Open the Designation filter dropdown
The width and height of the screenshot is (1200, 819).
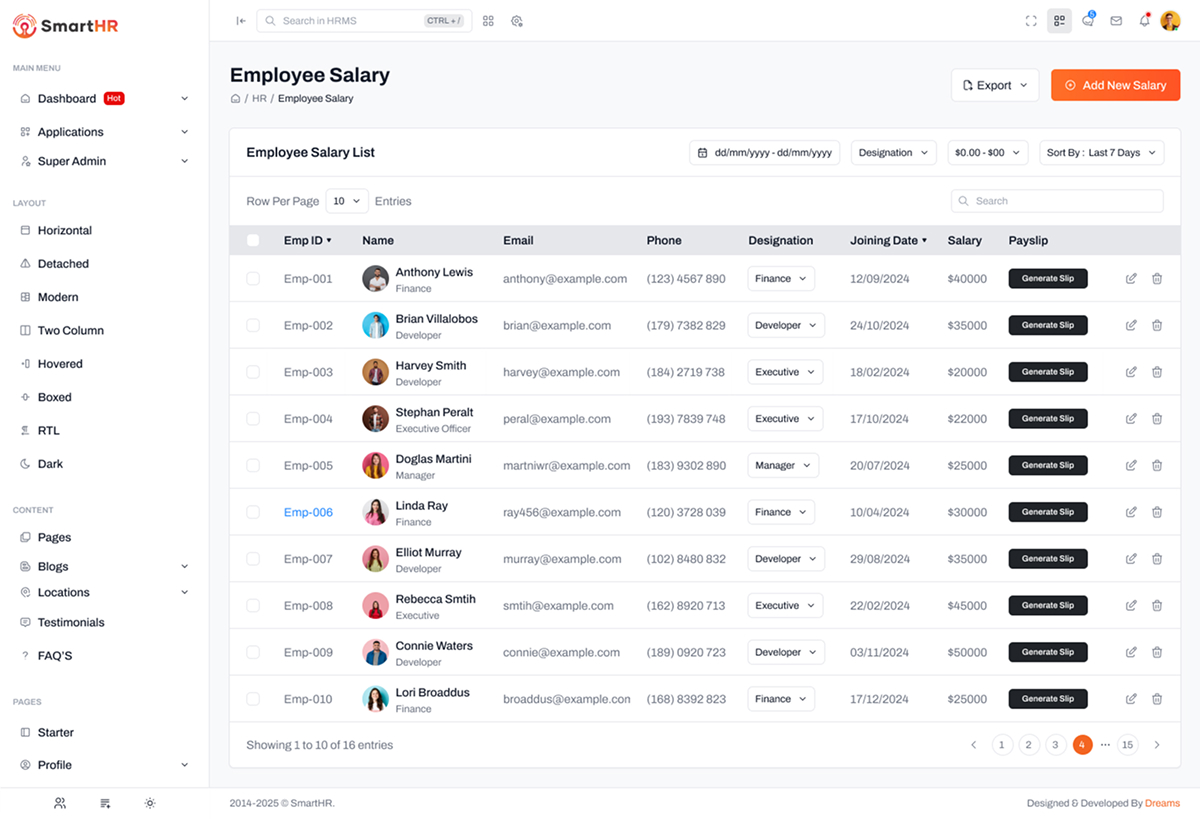pyautogui.click(x=893, y=152)
